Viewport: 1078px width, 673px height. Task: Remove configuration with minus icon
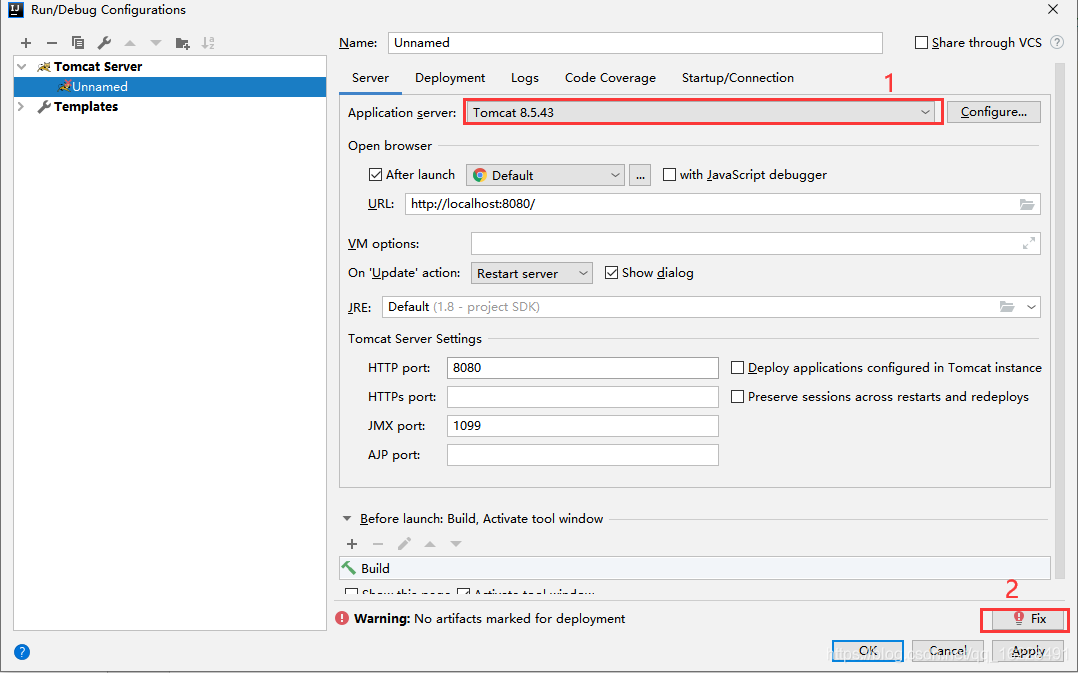click(x=52, y=43)
